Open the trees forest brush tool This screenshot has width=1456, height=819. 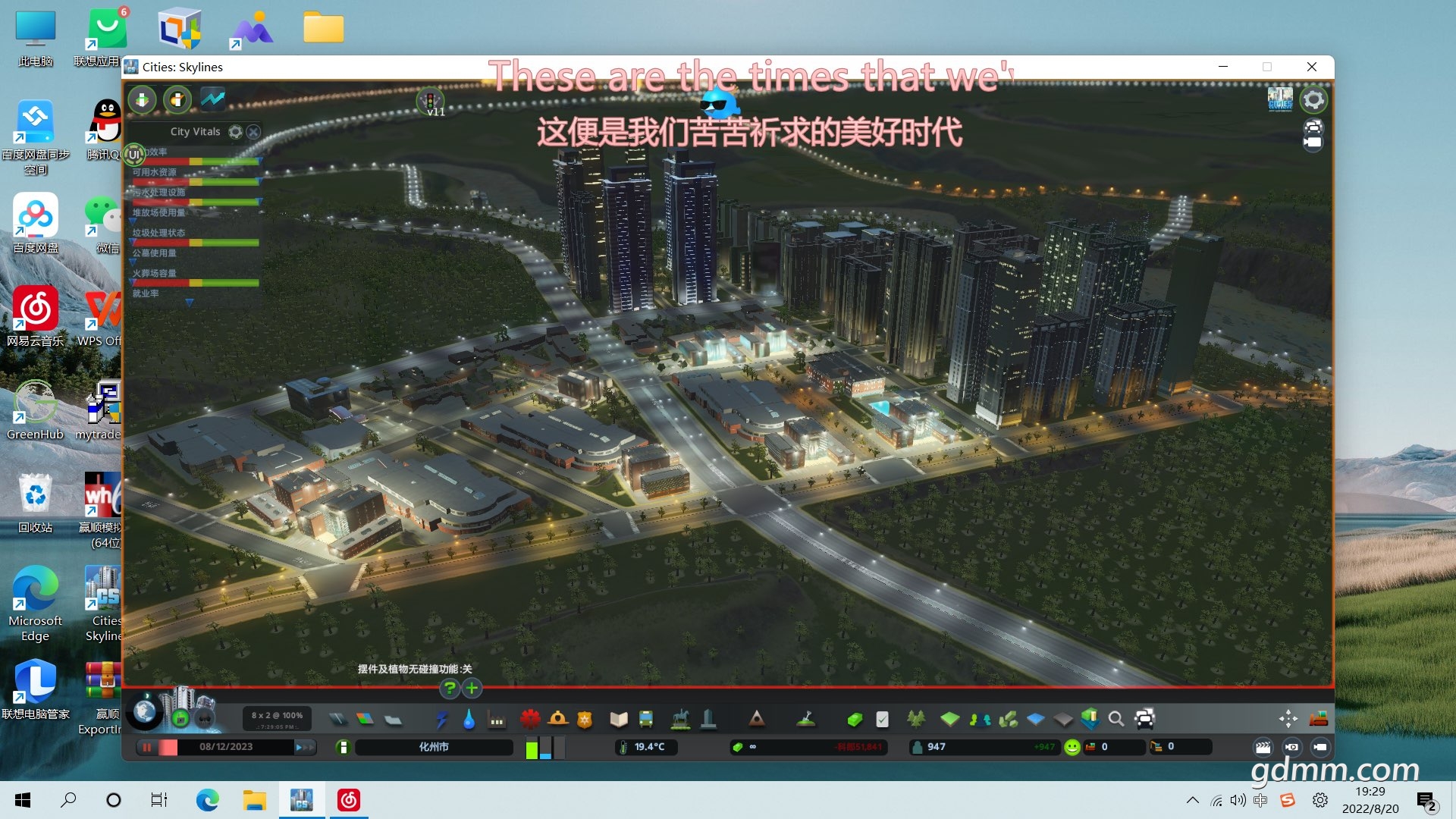tap(916, 719)
